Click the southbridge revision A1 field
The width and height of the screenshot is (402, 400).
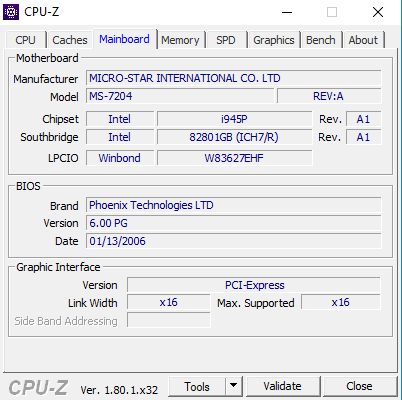click(x=364, y=137)
